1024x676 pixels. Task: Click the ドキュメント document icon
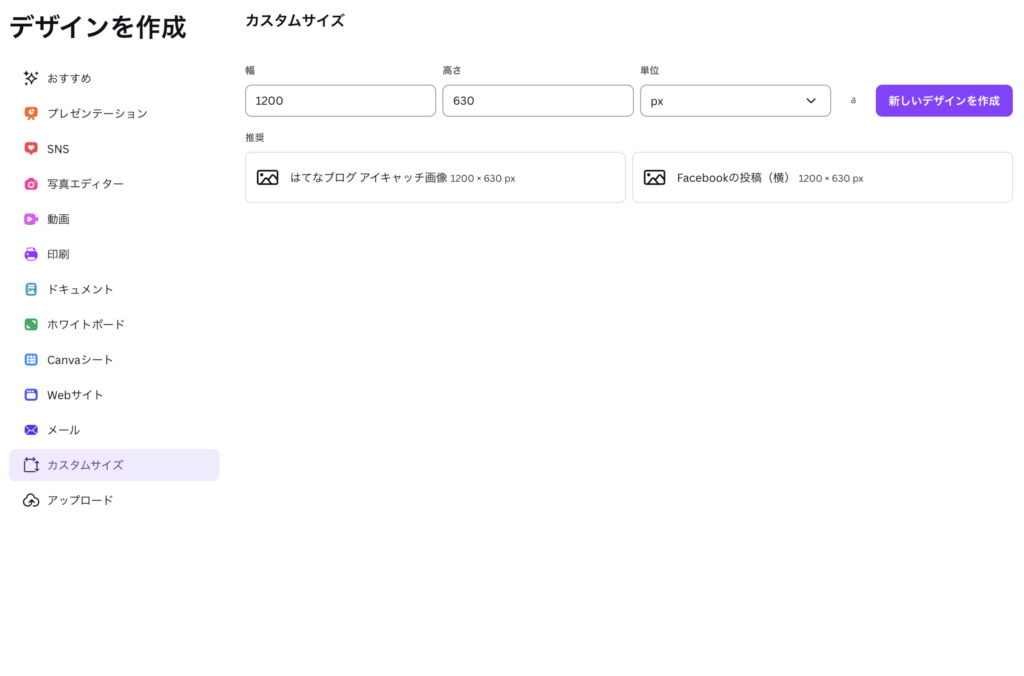[x=31, y=289]
